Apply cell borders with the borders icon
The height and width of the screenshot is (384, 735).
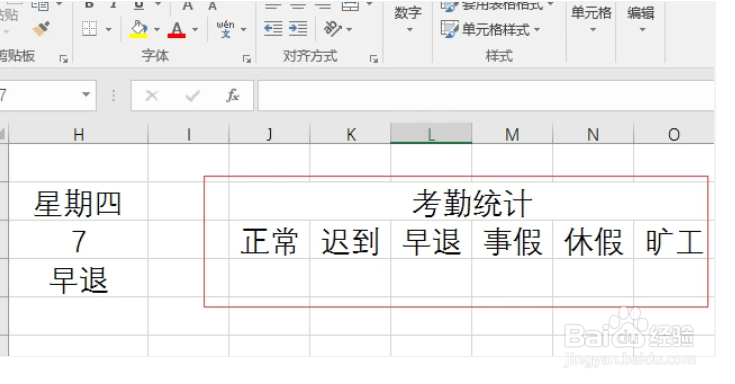click(x=90, y=29)
